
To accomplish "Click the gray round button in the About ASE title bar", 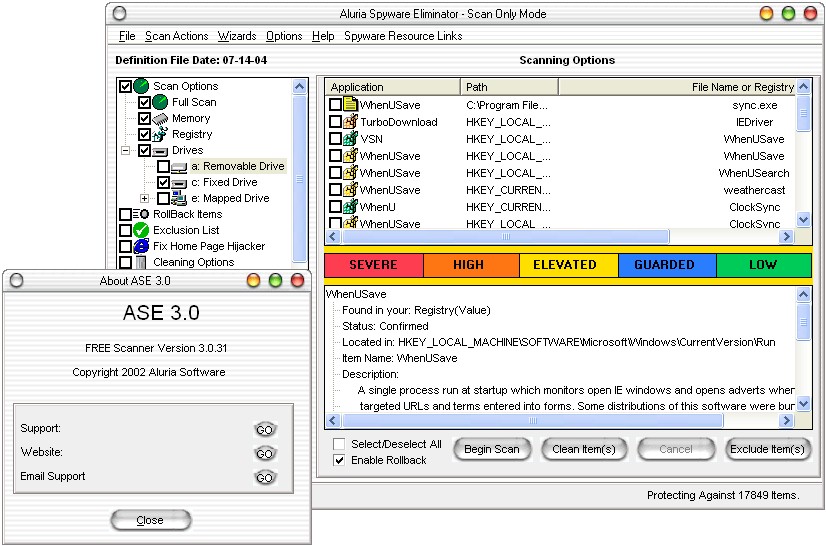I will point(16,280).
